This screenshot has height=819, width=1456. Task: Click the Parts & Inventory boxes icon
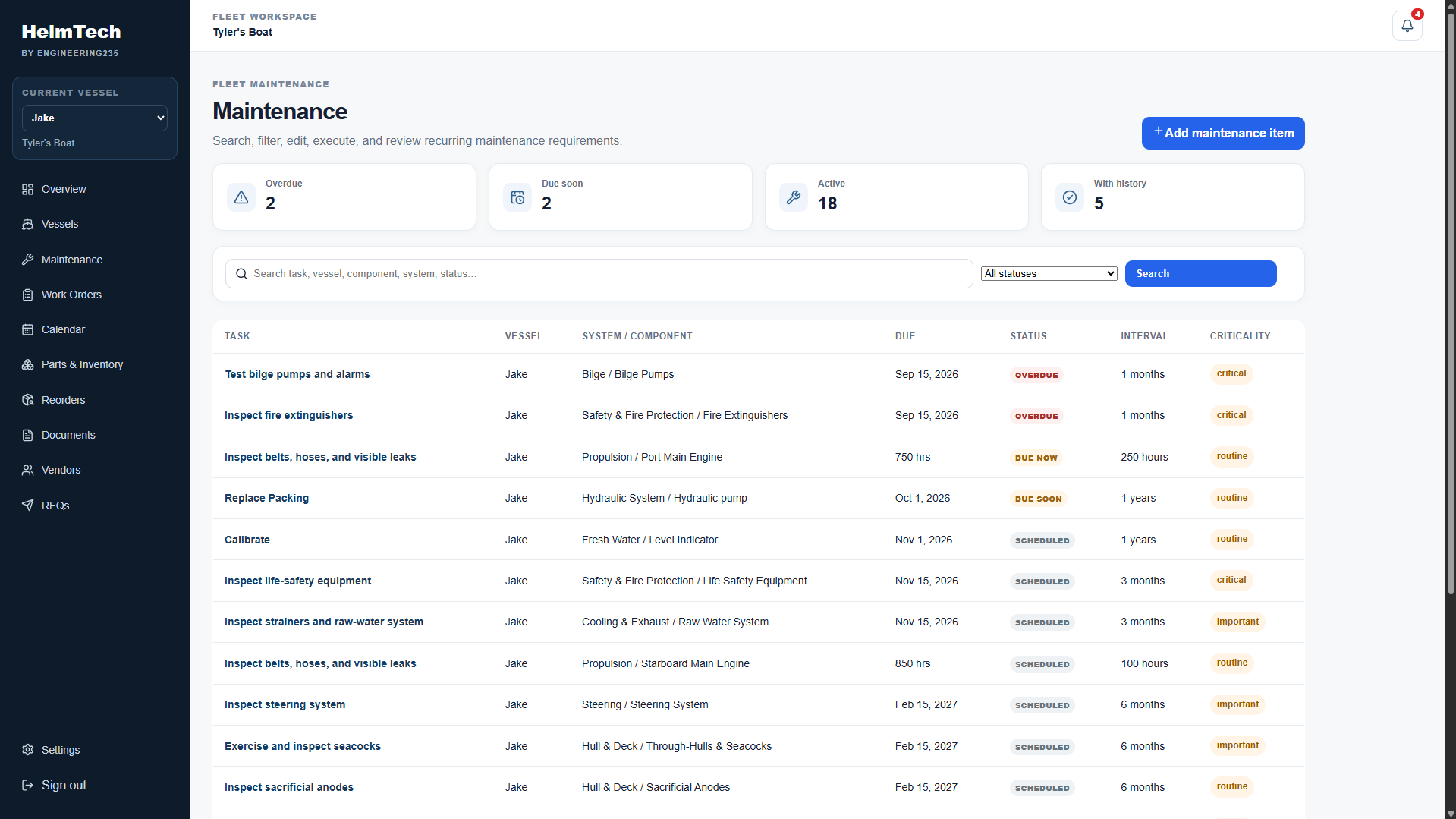pos(28,364)
